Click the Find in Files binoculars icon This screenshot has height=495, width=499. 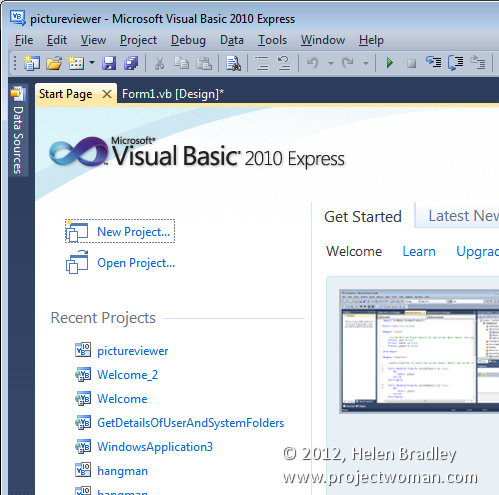coord(233,63)
